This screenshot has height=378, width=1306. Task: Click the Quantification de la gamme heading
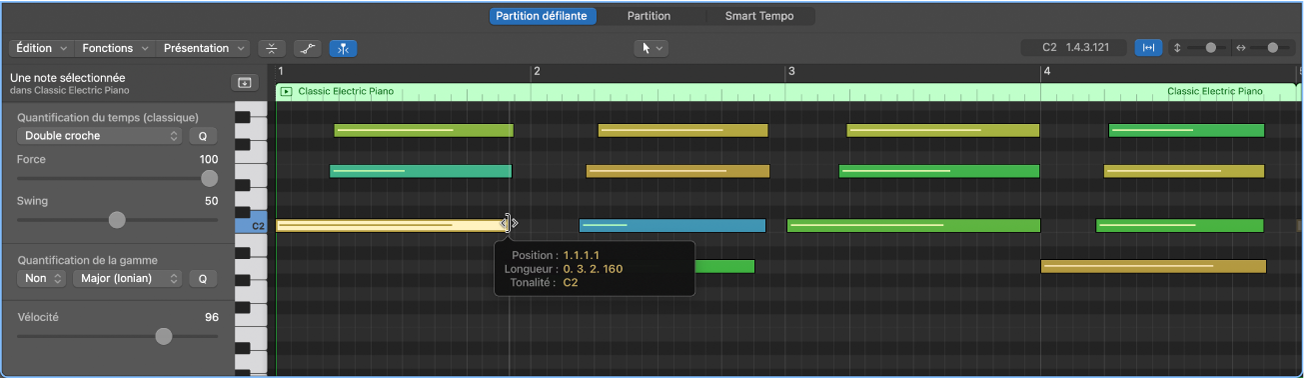coord(88,260)
